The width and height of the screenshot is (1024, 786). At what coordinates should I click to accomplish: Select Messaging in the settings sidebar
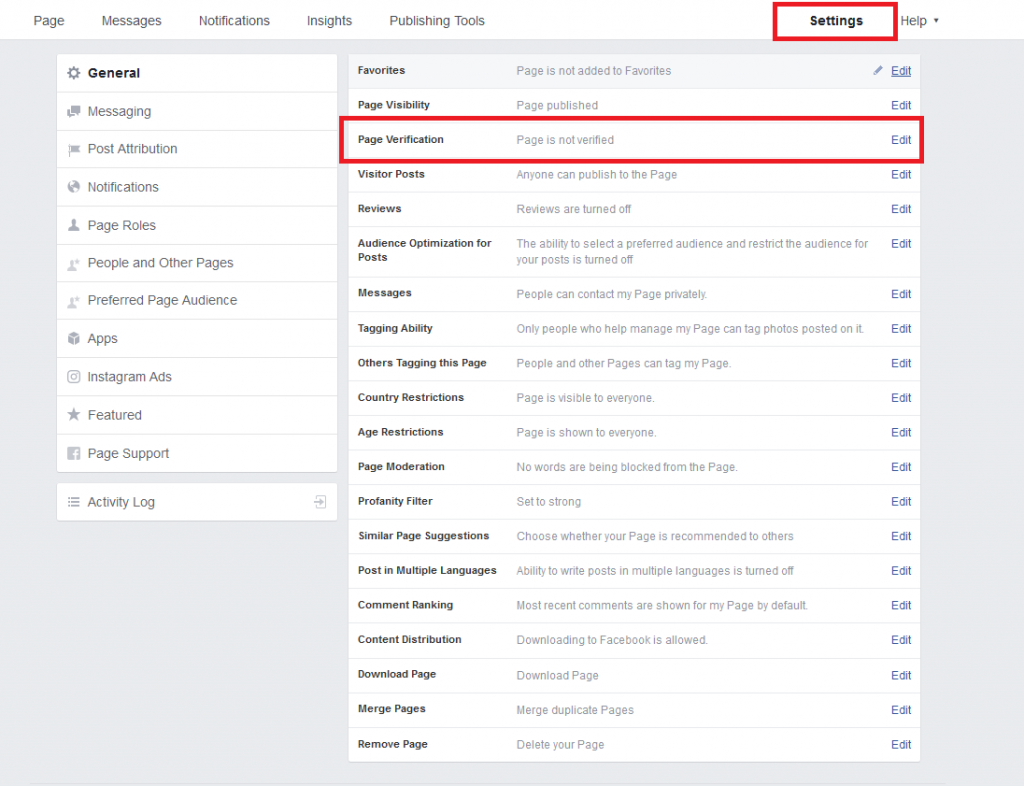click(x=197, y=112)
